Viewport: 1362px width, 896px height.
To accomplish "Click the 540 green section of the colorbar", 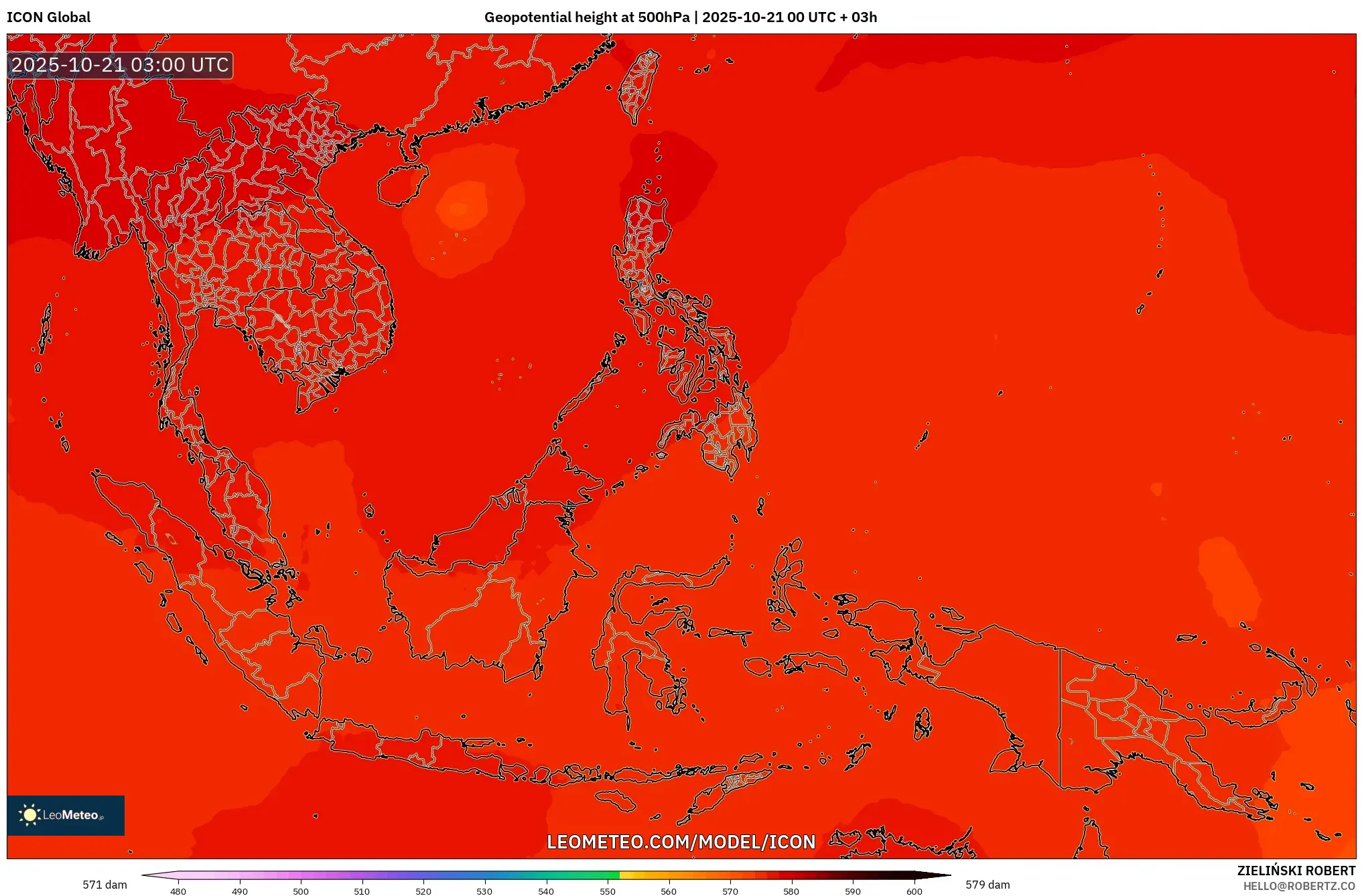I will point(546,875).
